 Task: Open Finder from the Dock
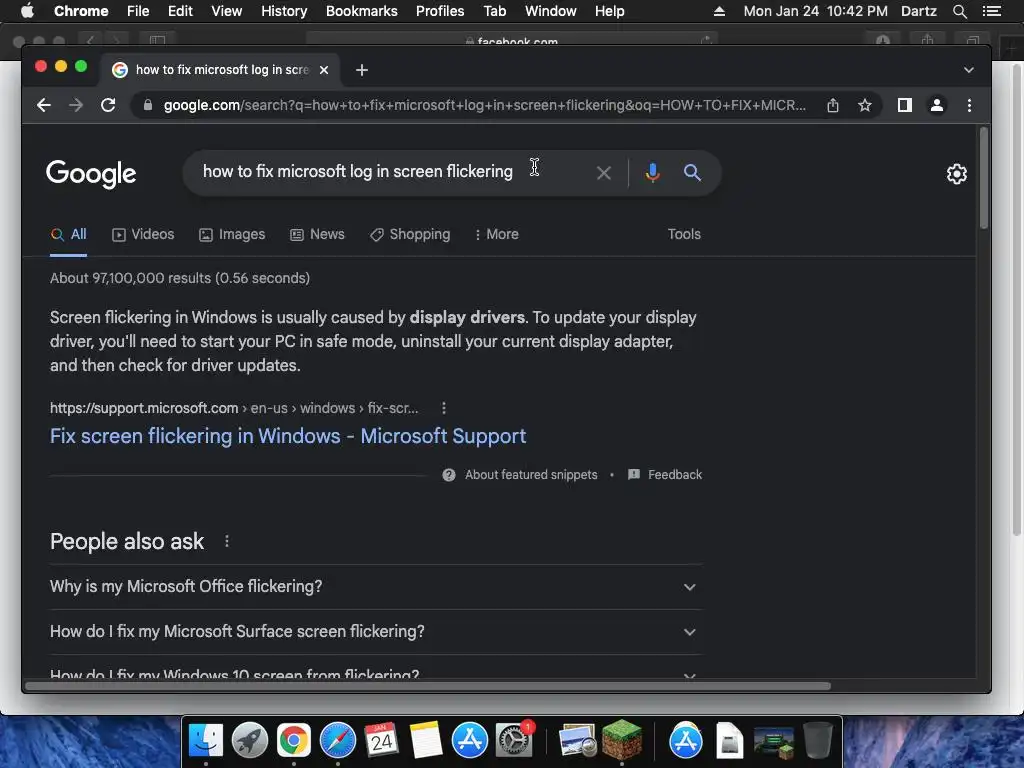[206, 740]
